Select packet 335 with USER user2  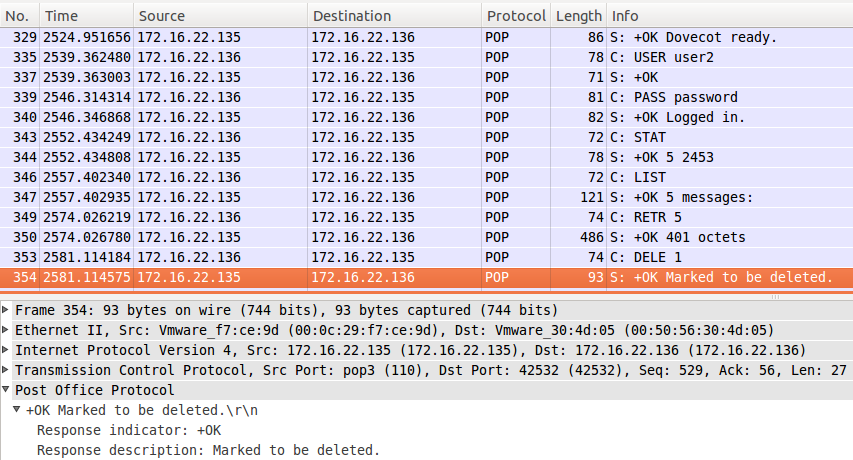pyautogui.click(x=426, y=57)
